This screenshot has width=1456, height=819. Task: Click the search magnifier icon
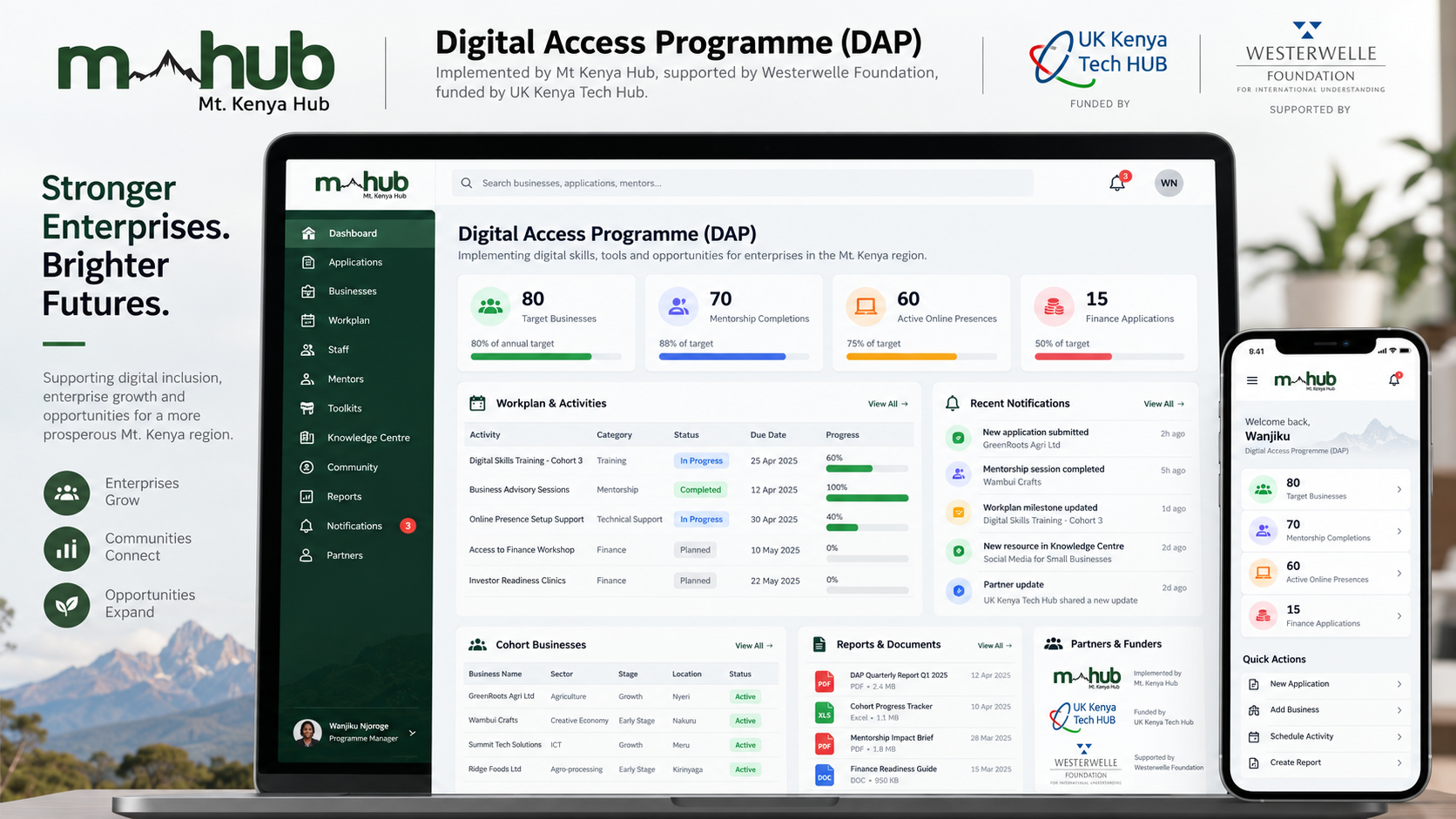coord(467,183)
